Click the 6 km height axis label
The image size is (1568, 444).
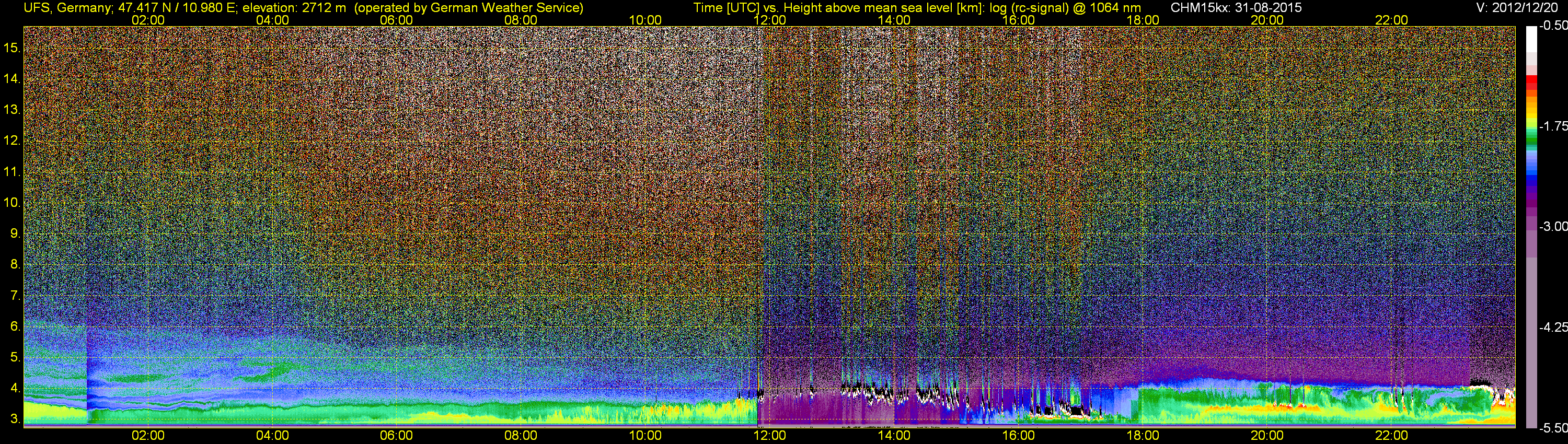point(15,326)
